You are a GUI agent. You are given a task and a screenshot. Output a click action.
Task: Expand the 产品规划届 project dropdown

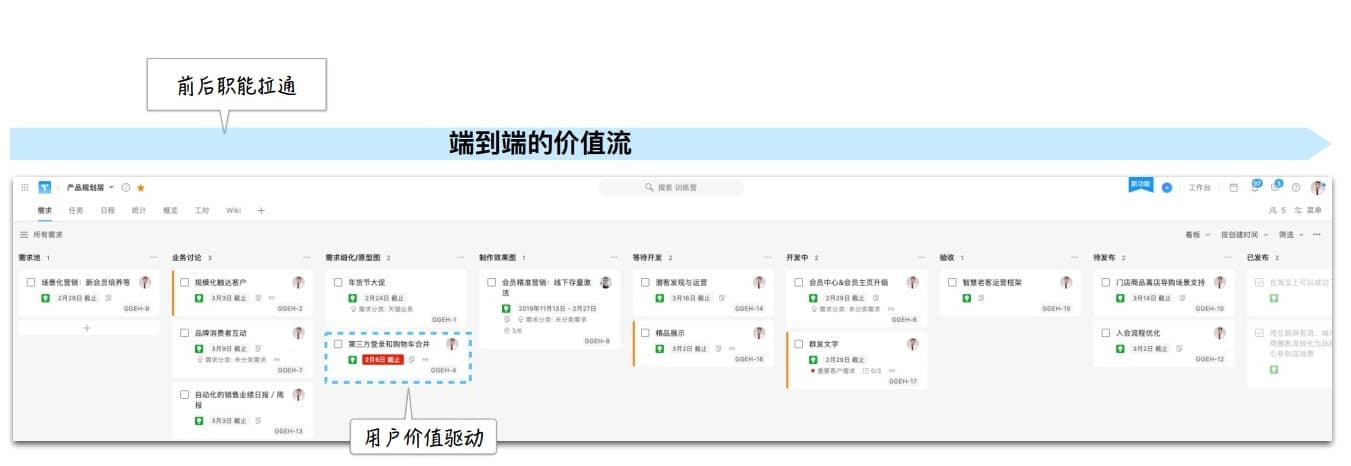point(111,187)
